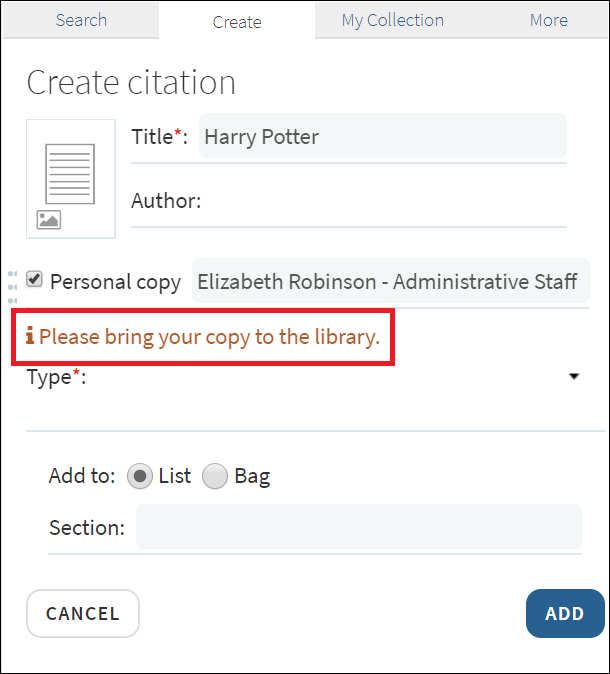Switch to the Search tab
Screen dimensions: 610x674
(81, 20)
